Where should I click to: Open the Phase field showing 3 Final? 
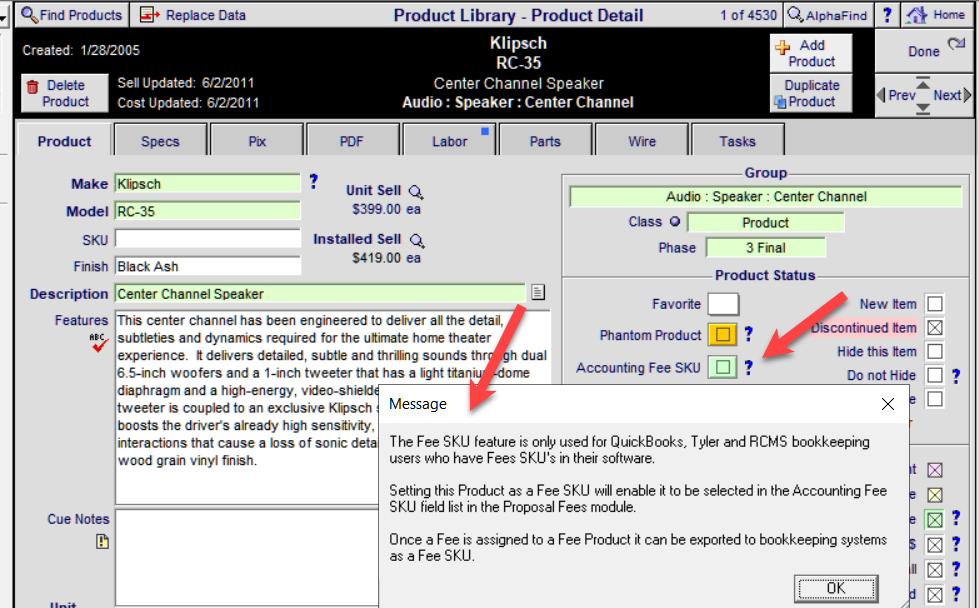765,248
